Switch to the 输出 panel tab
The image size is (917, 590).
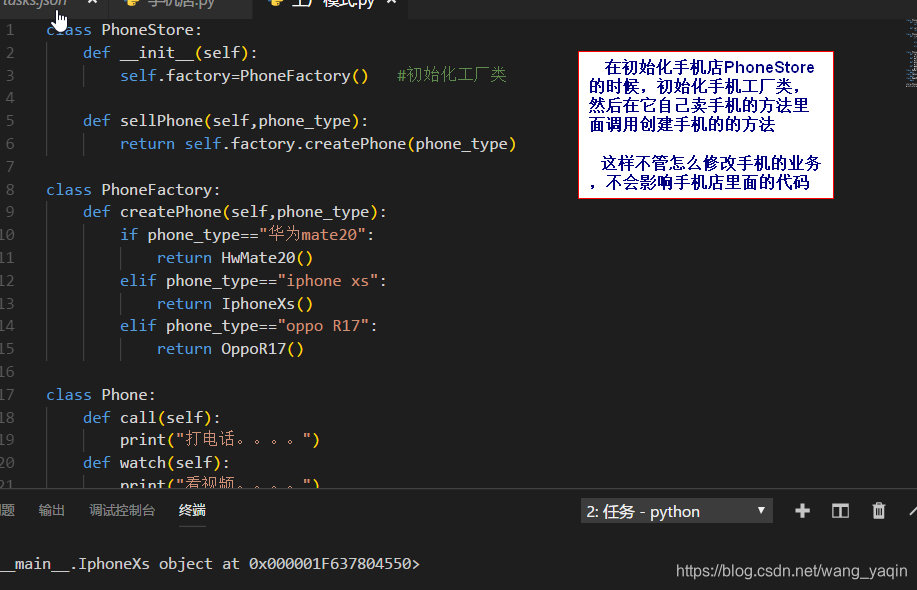tap(51, 510)
